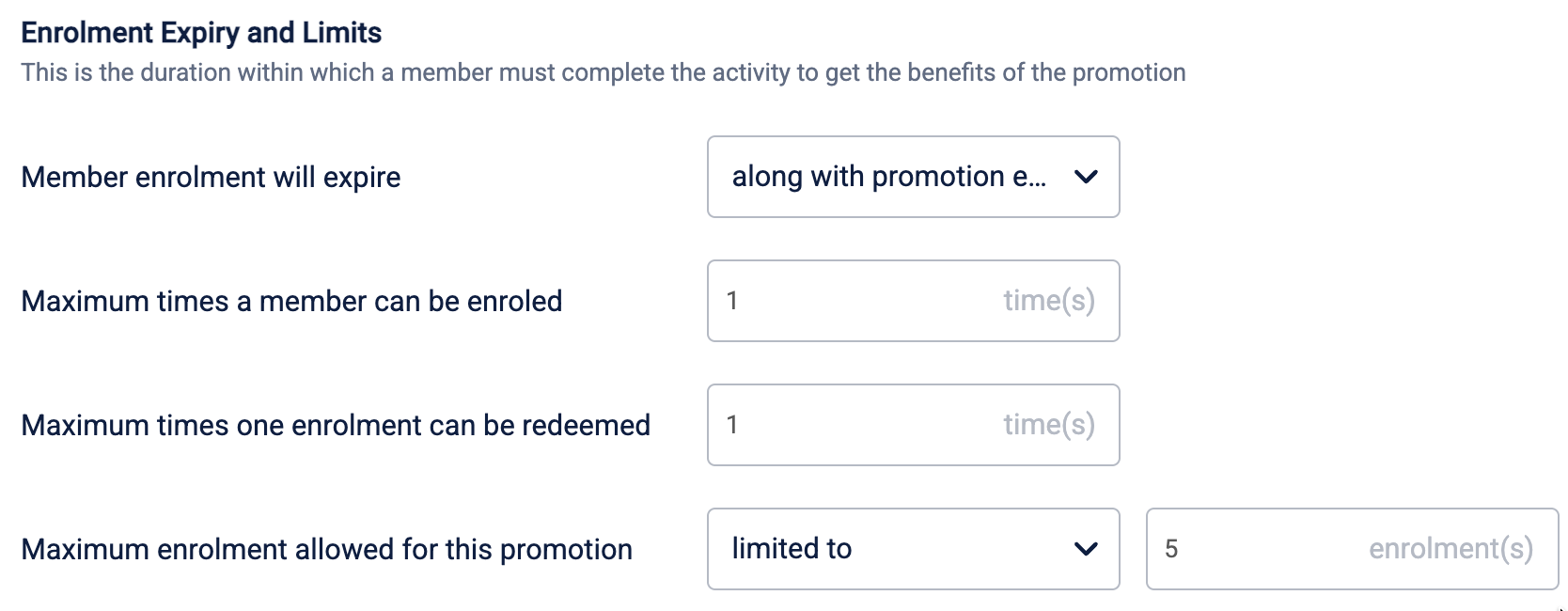Click the 'Maximum times one enrolment can be redeemed' label

[336, 425]
